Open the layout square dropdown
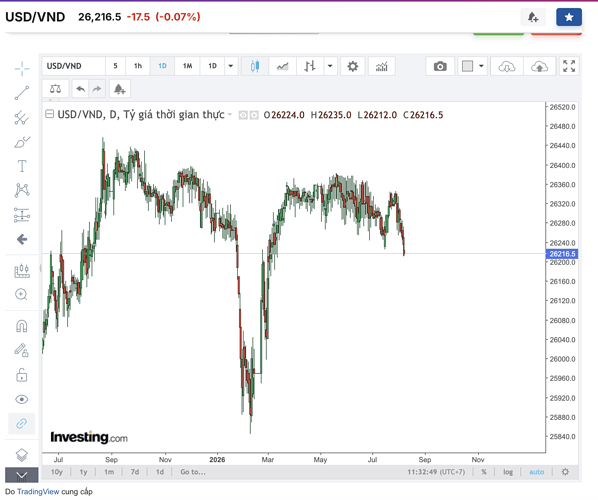 (x=473, y=66)
